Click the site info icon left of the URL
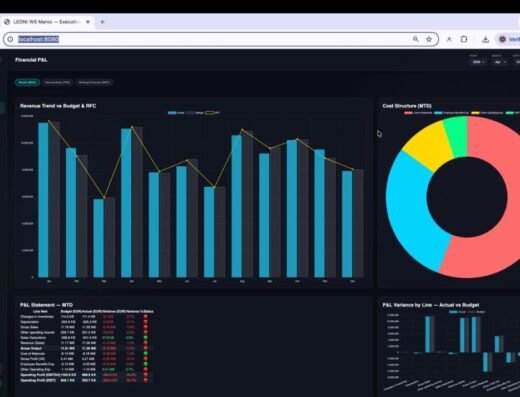520x397 pixels. (10, 39)
